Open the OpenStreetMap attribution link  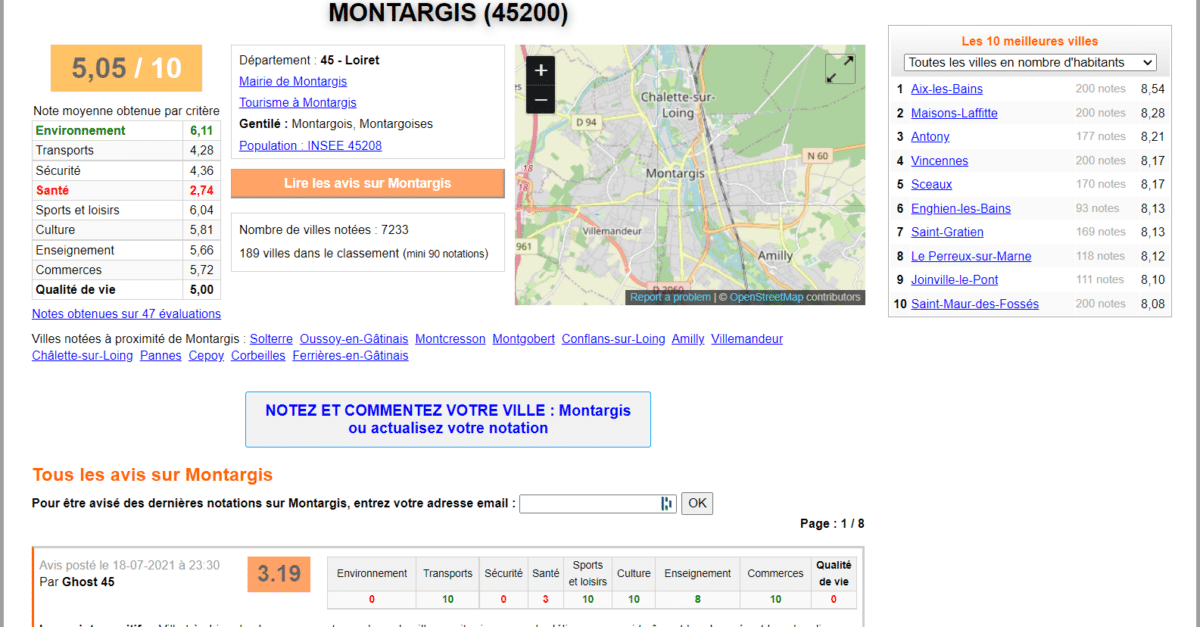point(766,297)
